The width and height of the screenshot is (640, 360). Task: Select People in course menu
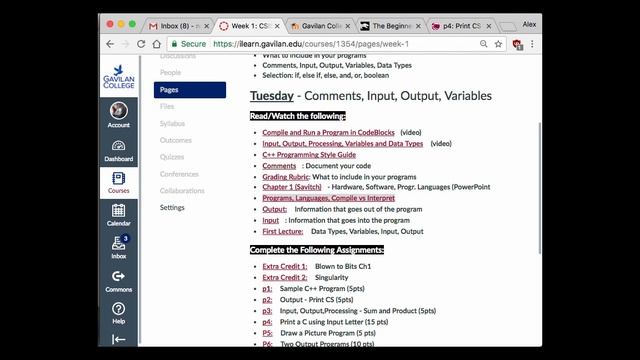[170, 73]
